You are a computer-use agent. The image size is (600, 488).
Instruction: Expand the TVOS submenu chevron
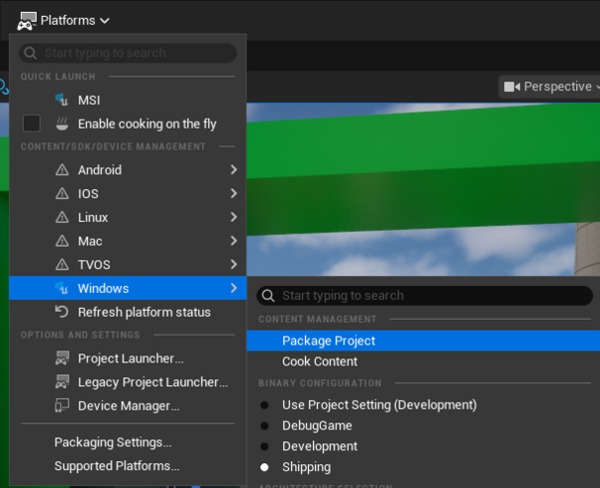[x=233, y=264]
